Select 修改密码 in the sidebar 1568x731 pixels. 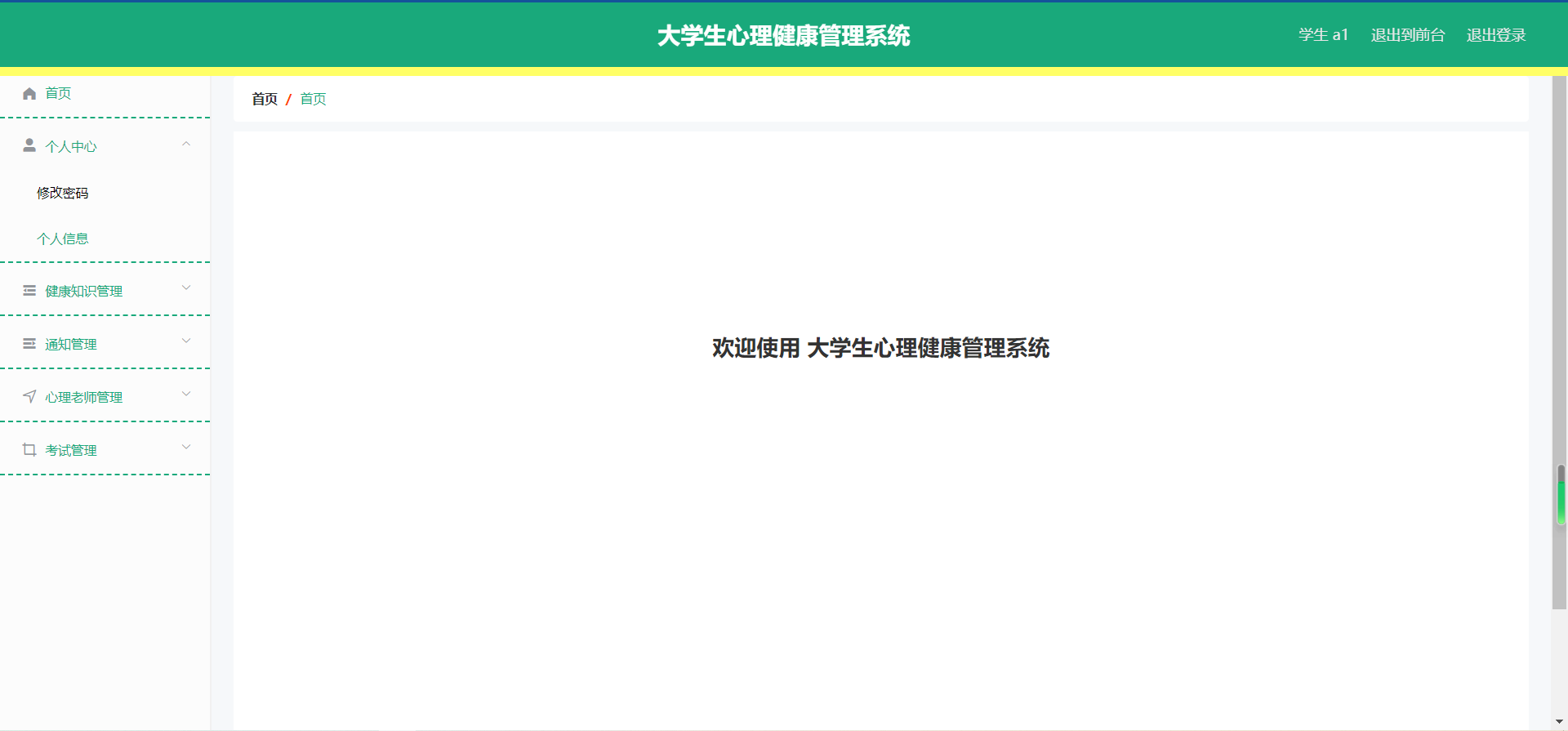pos(63,193)
